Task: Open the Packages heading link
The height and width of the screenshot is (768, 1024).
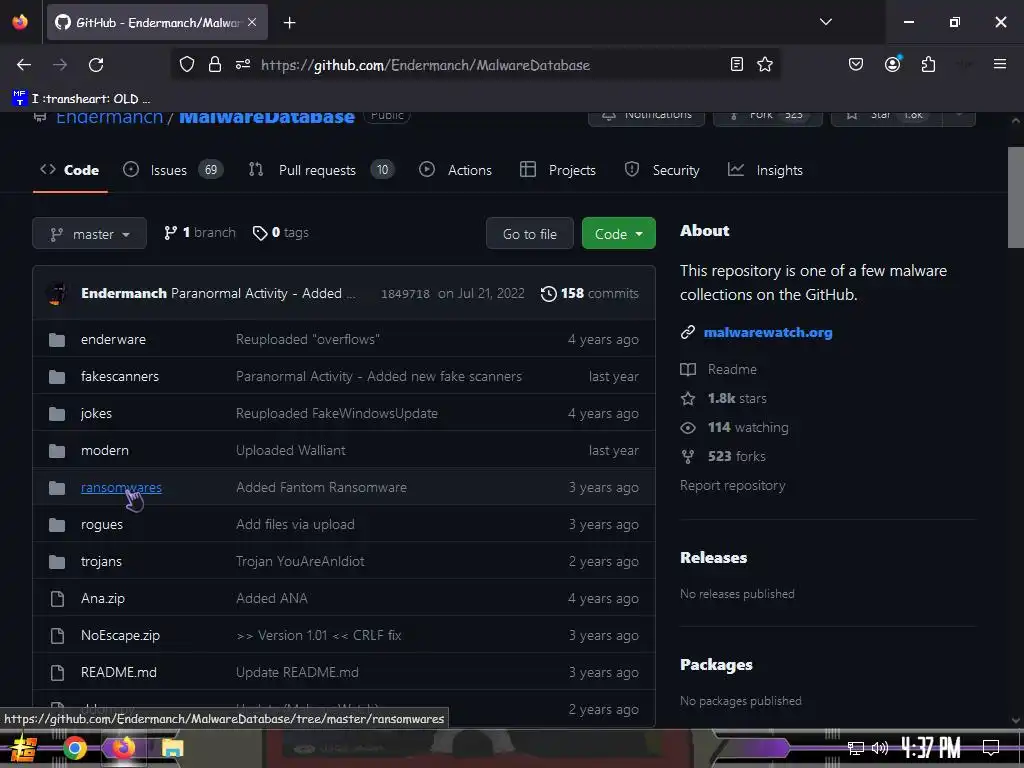Action: [716, 664]
